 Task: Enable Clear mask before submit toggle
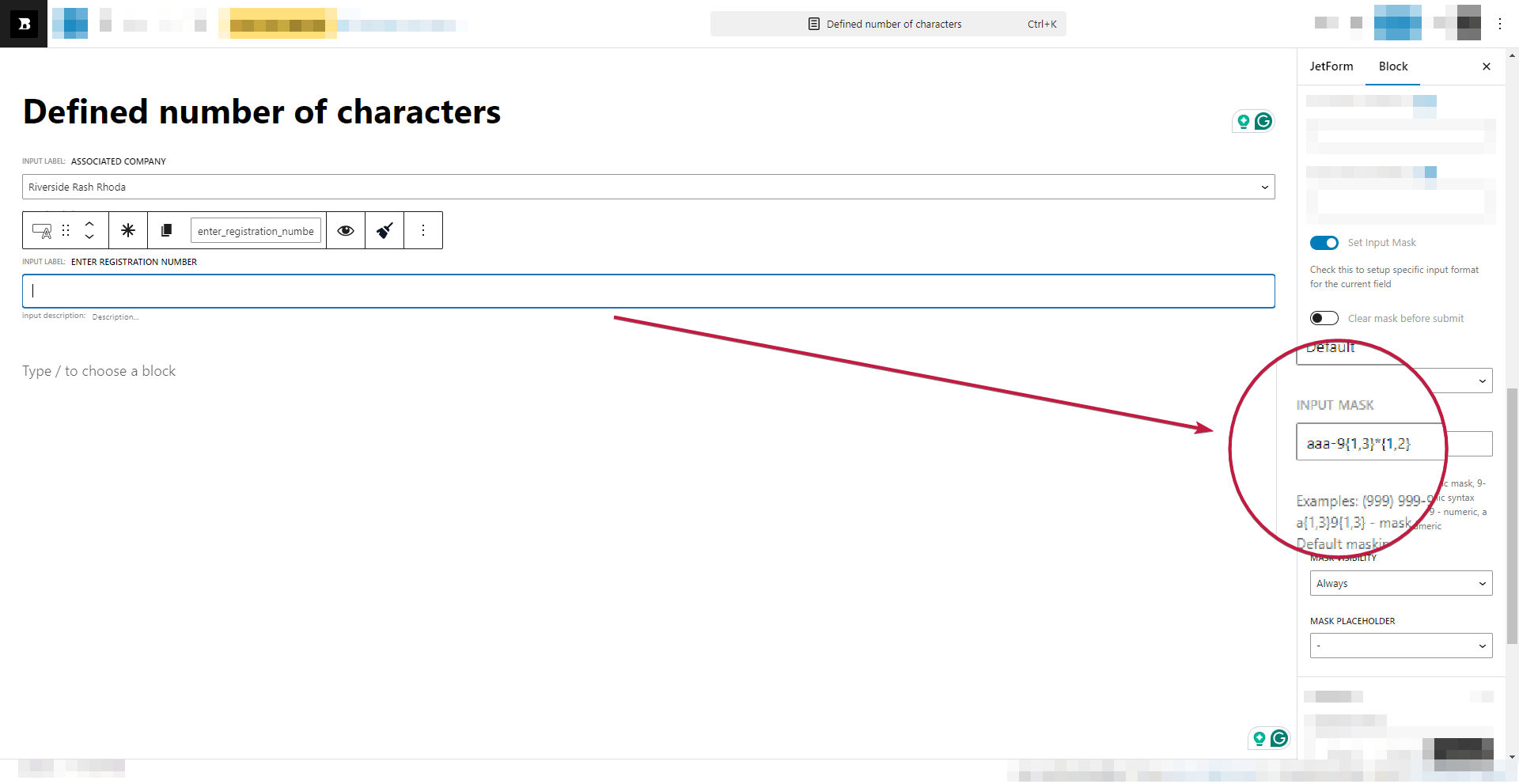pyautogui.click(x=1324, y=318)
